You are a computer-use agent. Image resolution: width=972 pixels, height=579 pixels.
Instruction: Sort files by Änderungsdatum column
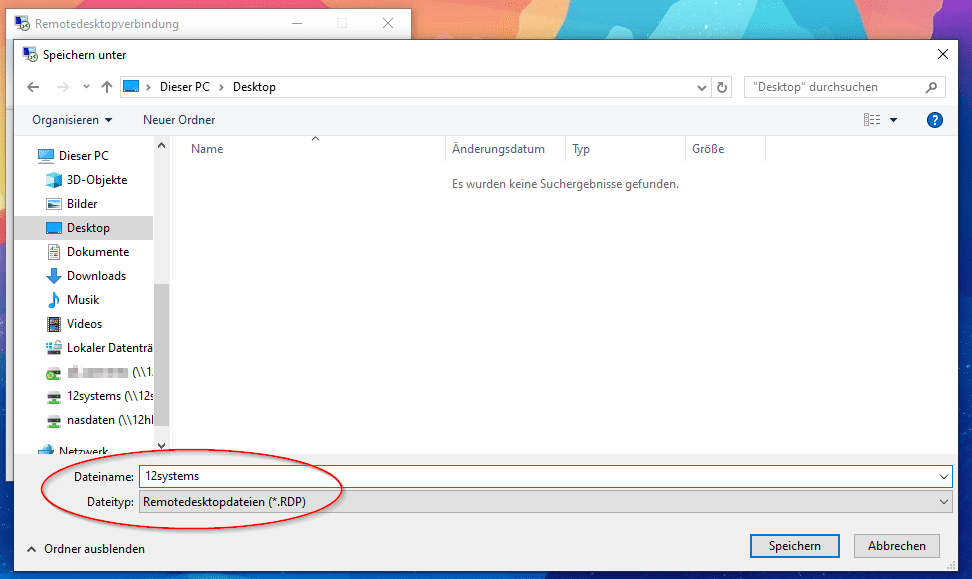(498, 149)
